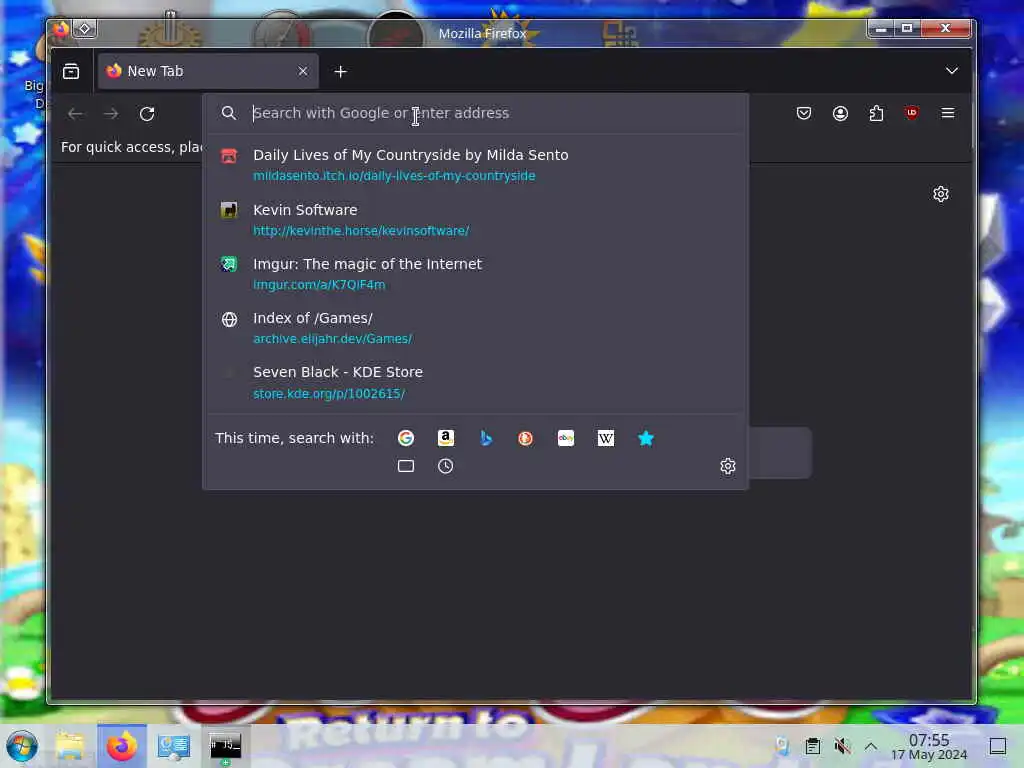Open Daily Lives of My Countryside suggestion
The image size is (1024, 768).
pos(476,165)
